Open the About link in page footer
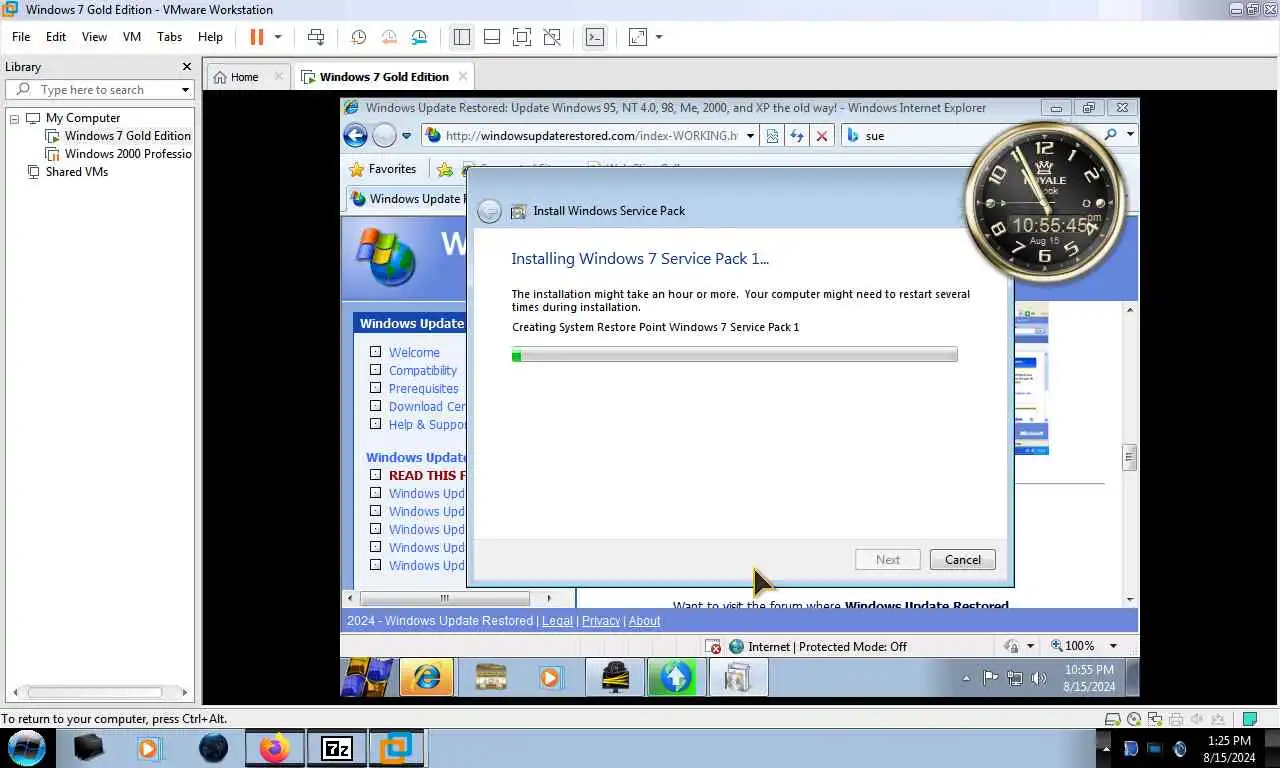 pos(644,621)
